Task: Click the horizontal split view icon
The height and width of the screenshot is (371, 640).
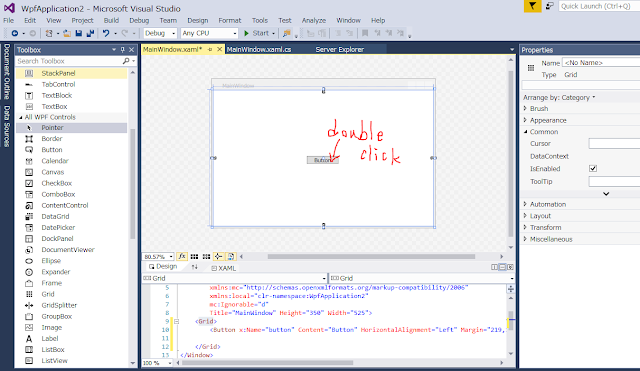Action: tap(502, 267)
